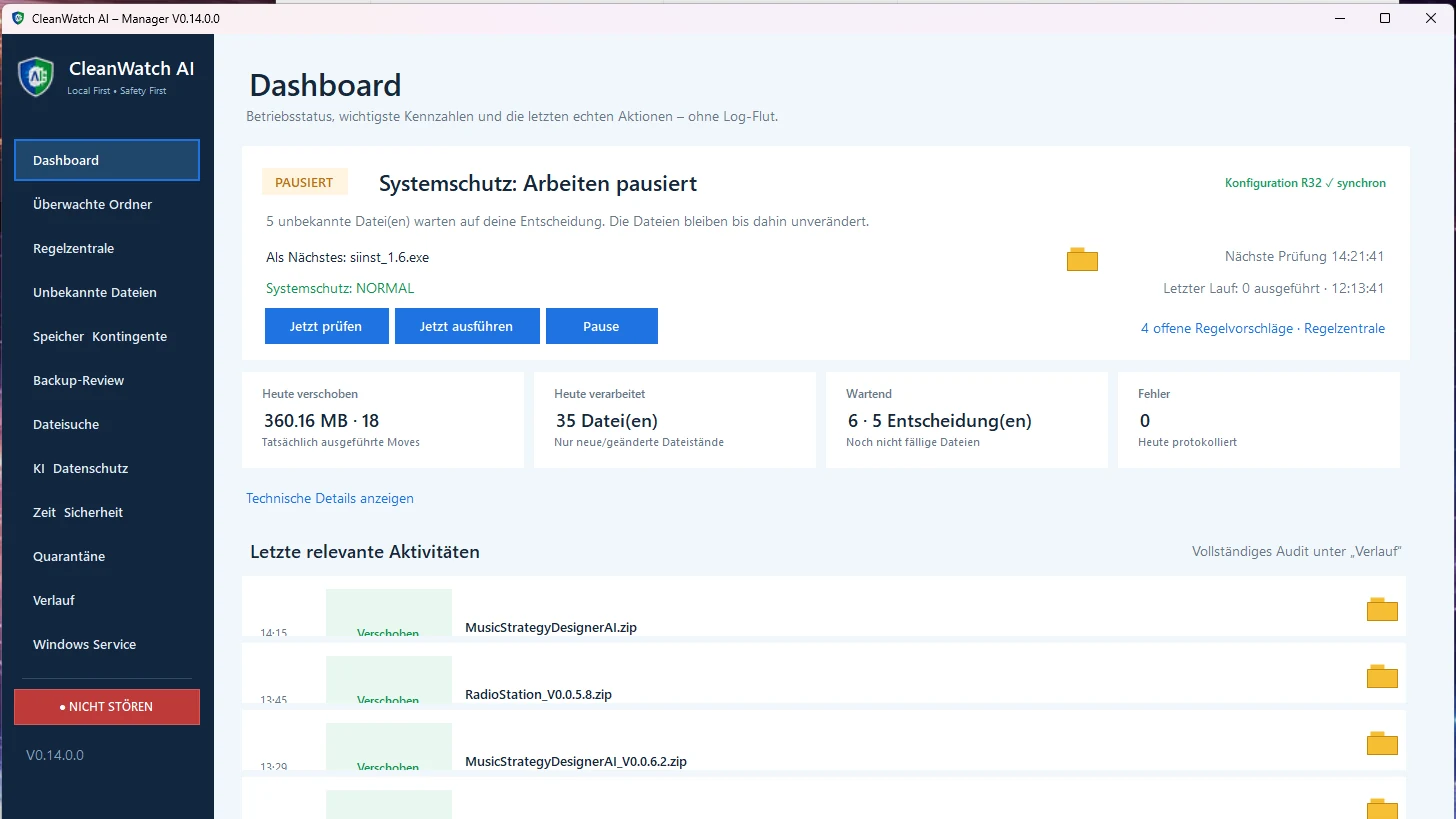Click the Jetzt prüfen button
Viewport: 1456px width, 819px height.
click(x=326, y=326)
